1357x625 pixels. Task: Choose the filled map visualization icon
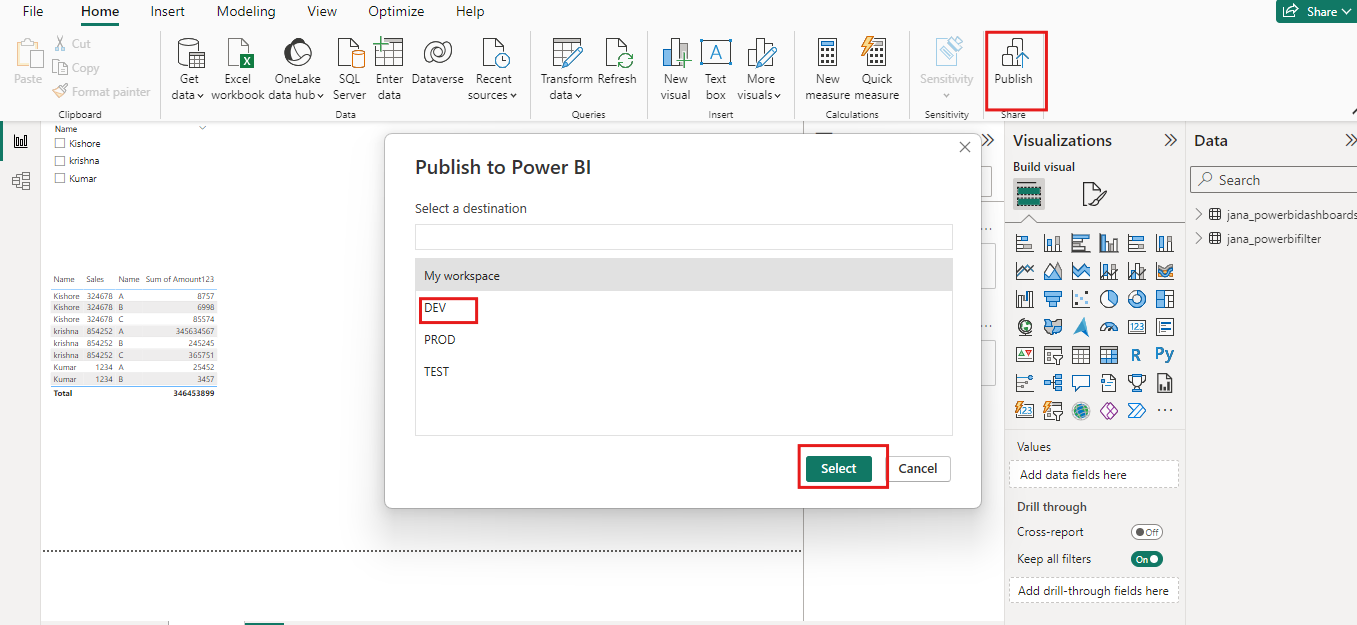click(x=1052, y=327)
